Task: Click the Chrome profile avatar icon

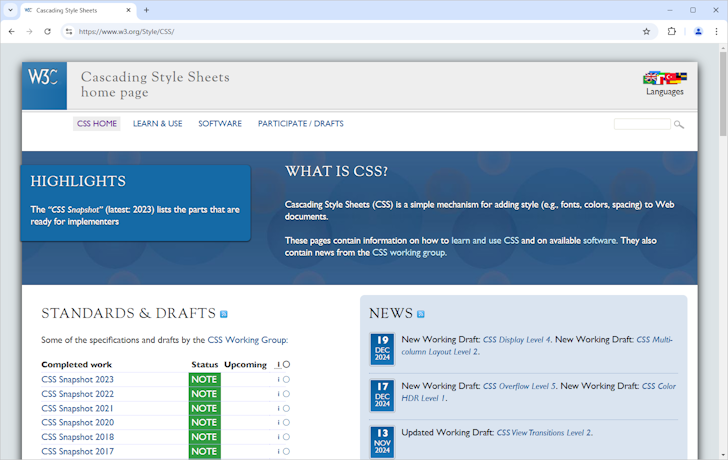Action: (x=698, y=31)
